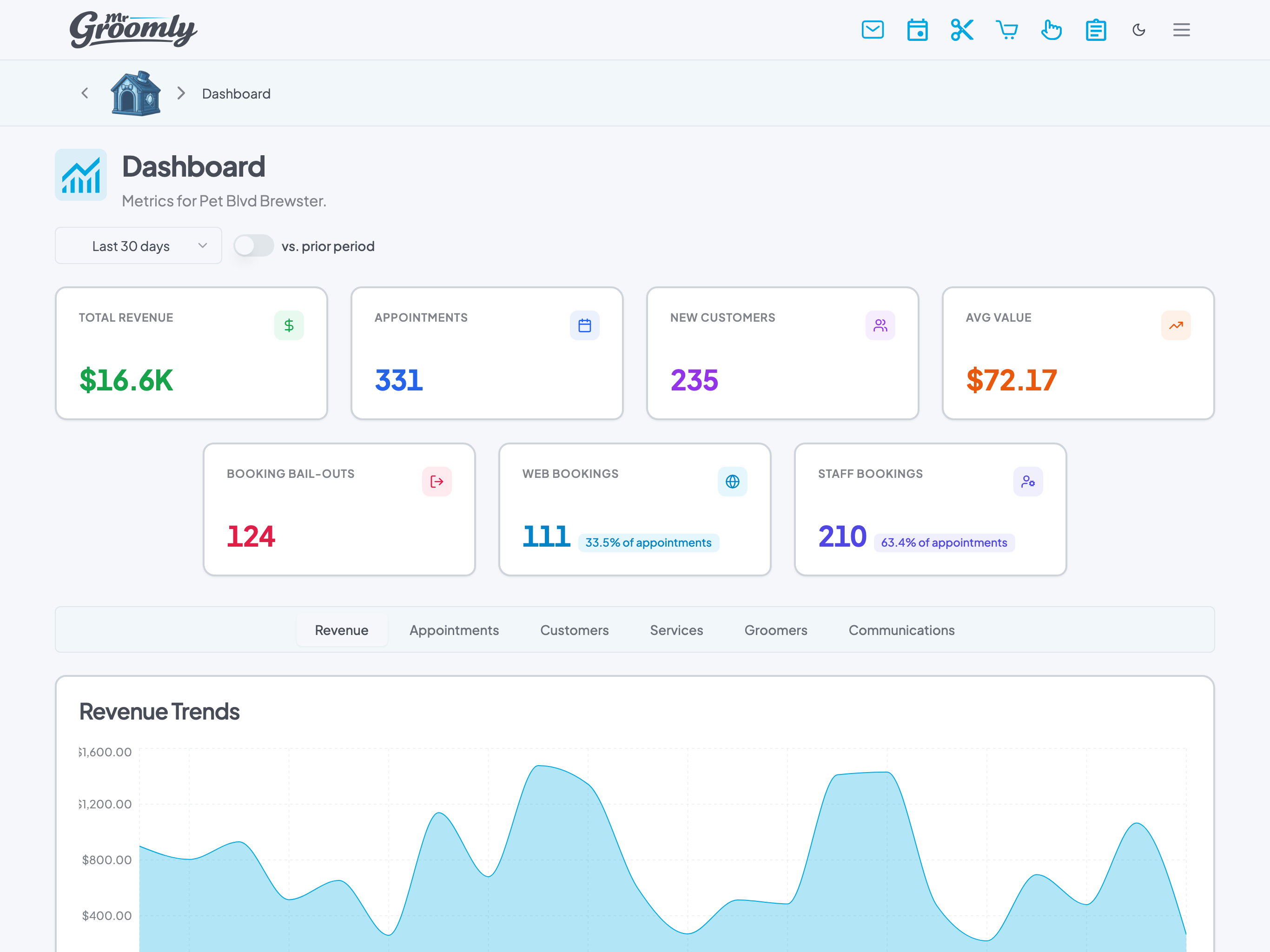Open the Last 30 days dropdown
This screenshot has height=952, width=1270.
139,246
